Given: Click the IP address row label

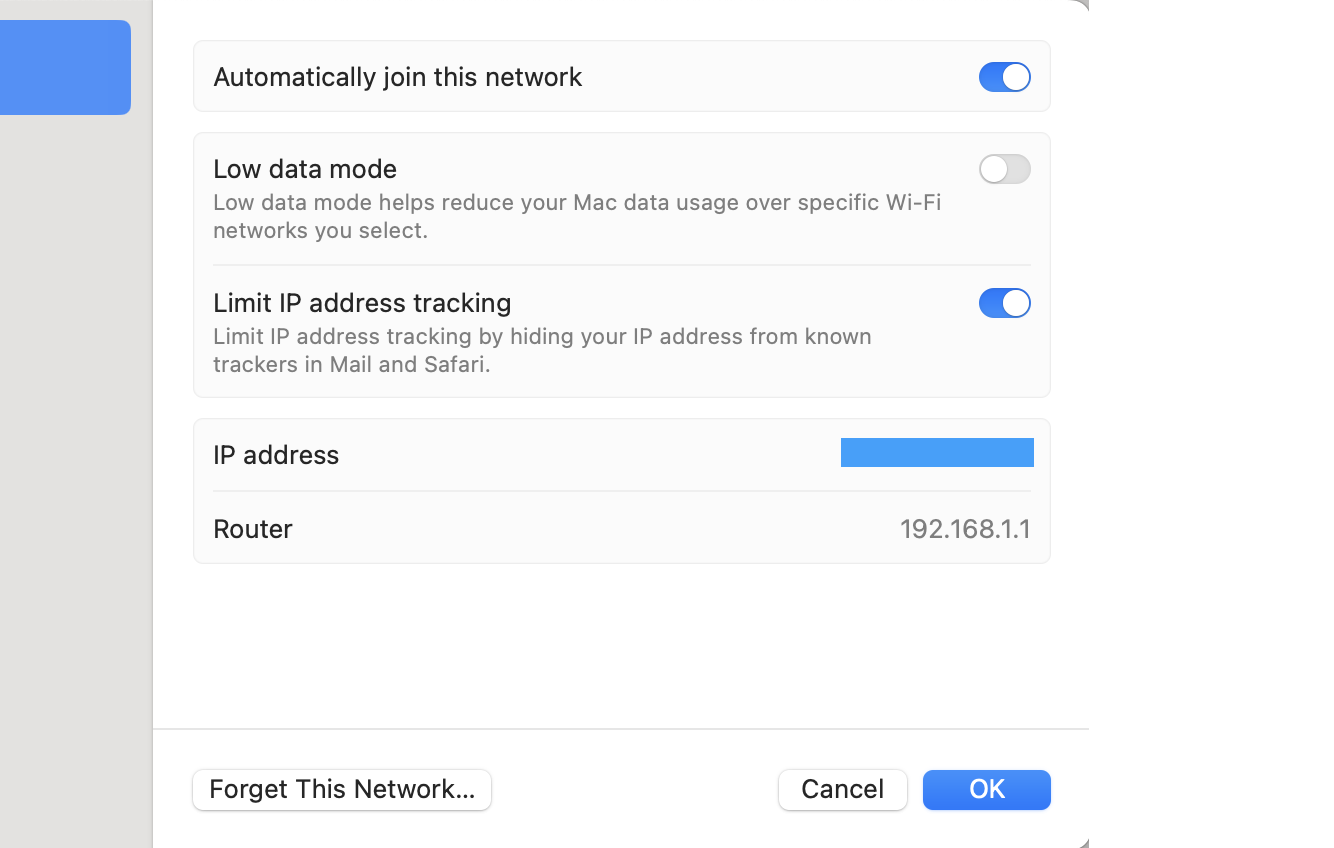Looking at the screenshot, I should [x=276, y=454].
